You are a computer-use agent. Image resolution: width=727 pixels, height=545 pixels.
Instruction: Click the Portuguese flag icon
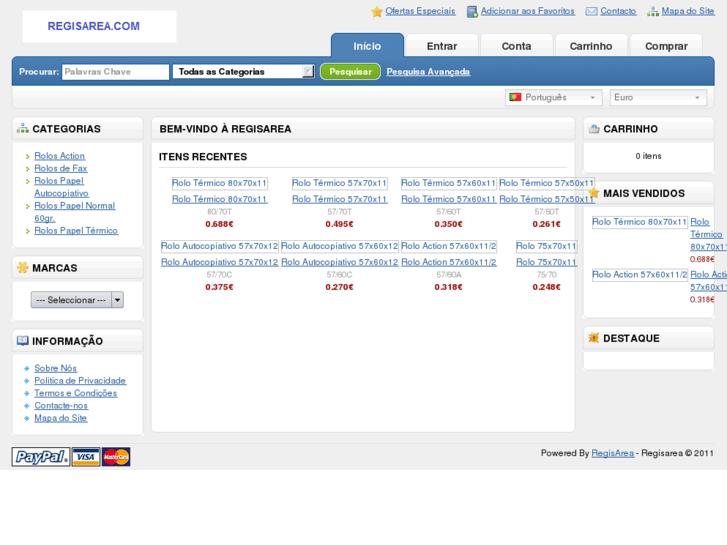[x=515, y=97]
